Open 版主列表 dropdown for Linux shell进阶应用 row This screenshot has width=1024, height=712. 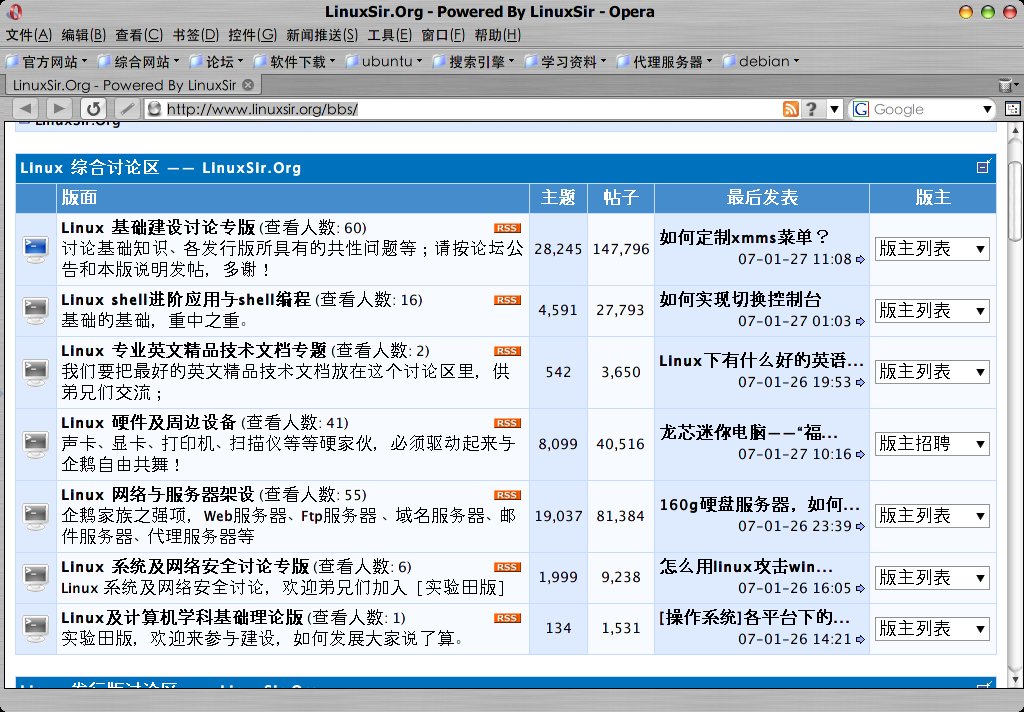[932, 310]
